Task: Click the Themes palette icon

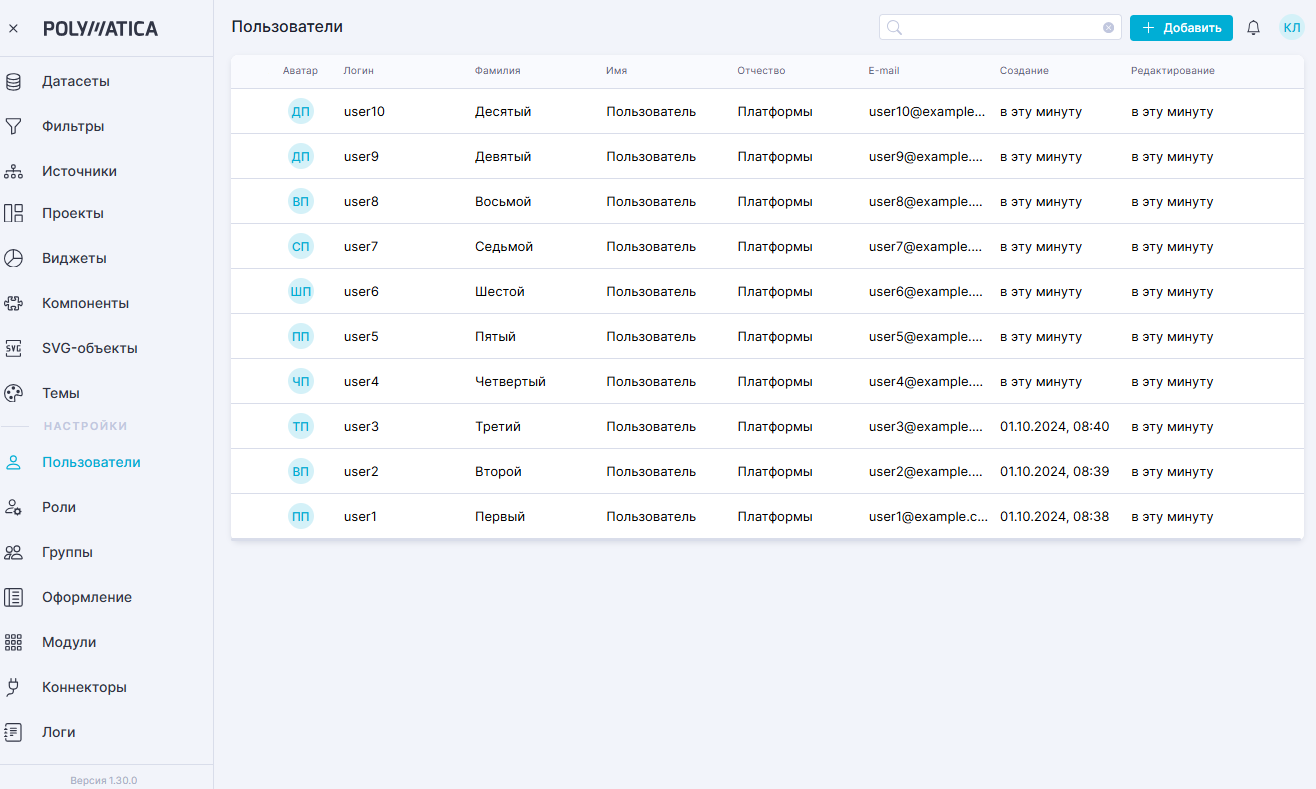Action: coord(14,393)
